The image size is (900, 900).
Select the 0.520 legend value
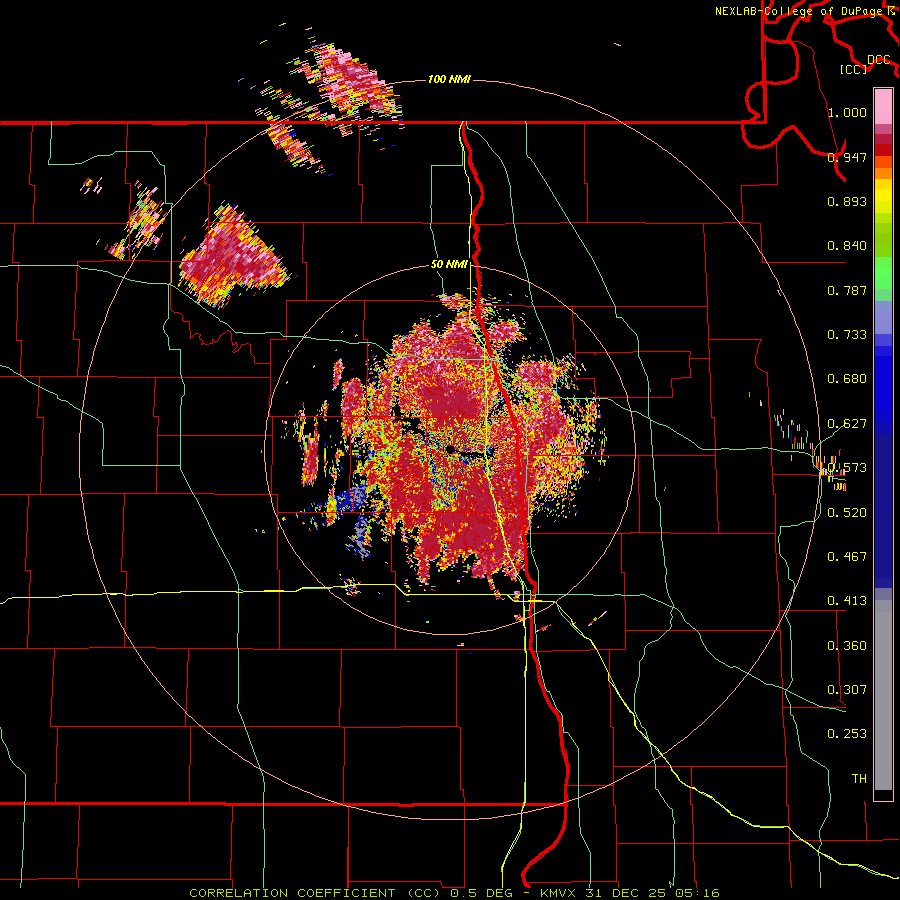[x=847, y=513]
